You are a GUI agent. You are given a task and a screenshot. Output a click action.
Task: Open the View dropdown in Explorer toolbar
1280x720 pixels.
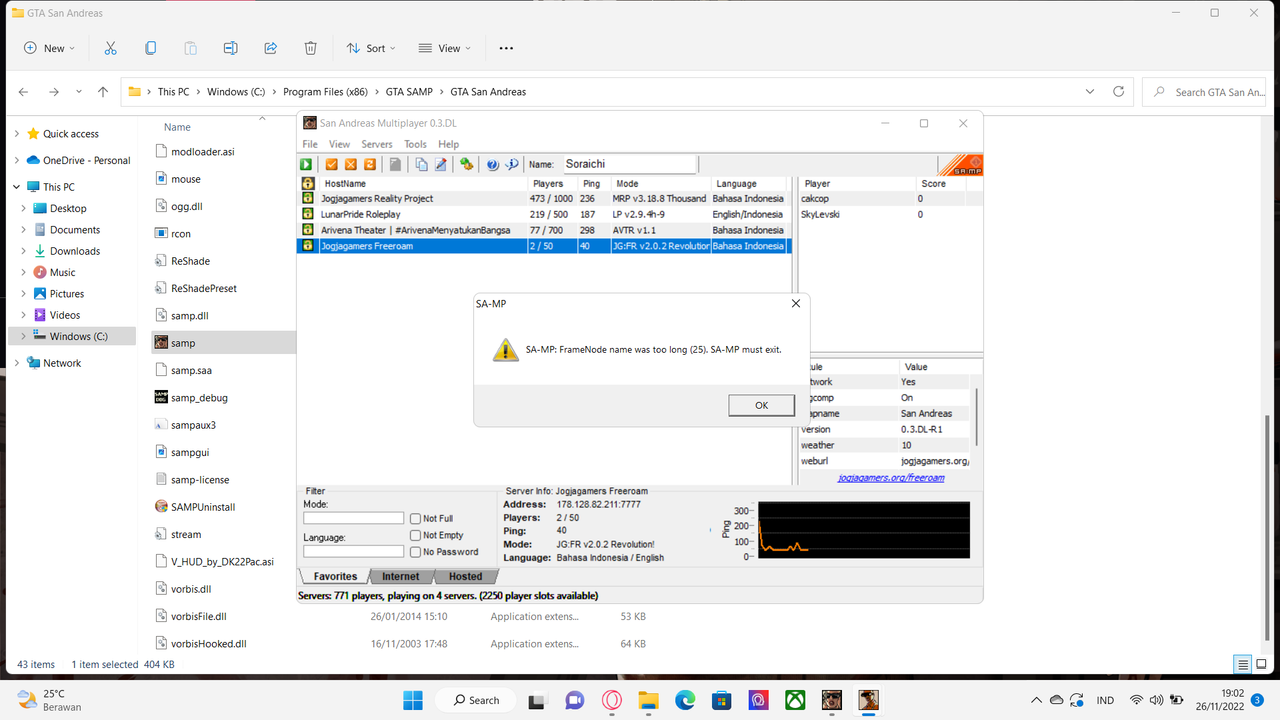[444, 48]
